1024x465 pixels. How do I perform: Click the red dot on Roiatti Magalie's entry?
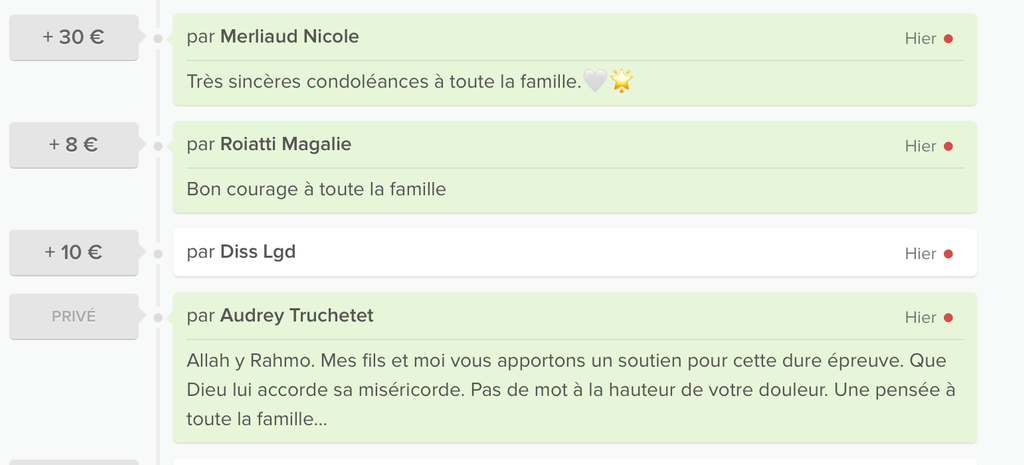pyautogui.click(x=948, y=146)
